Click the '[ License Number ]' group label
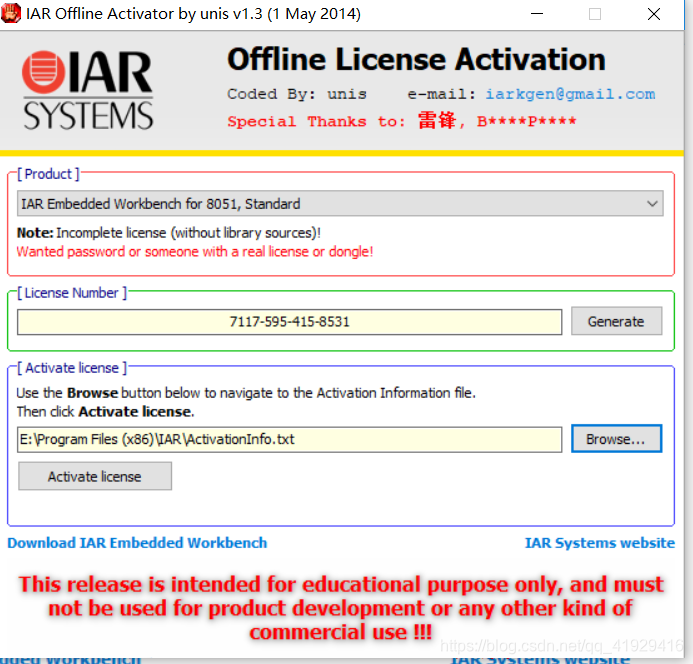 (x=72, y=293)
